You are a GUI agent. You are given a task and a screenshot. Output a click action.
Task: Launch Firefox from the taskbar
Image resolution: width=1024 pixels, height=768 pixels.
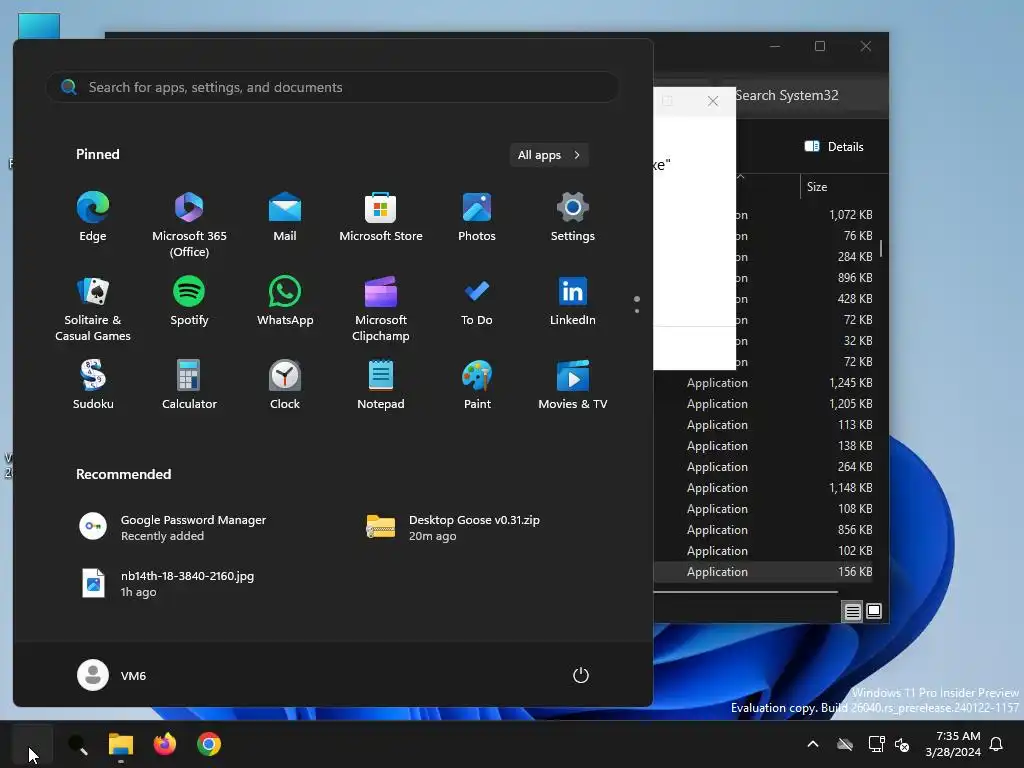click(x=165, y=744)
